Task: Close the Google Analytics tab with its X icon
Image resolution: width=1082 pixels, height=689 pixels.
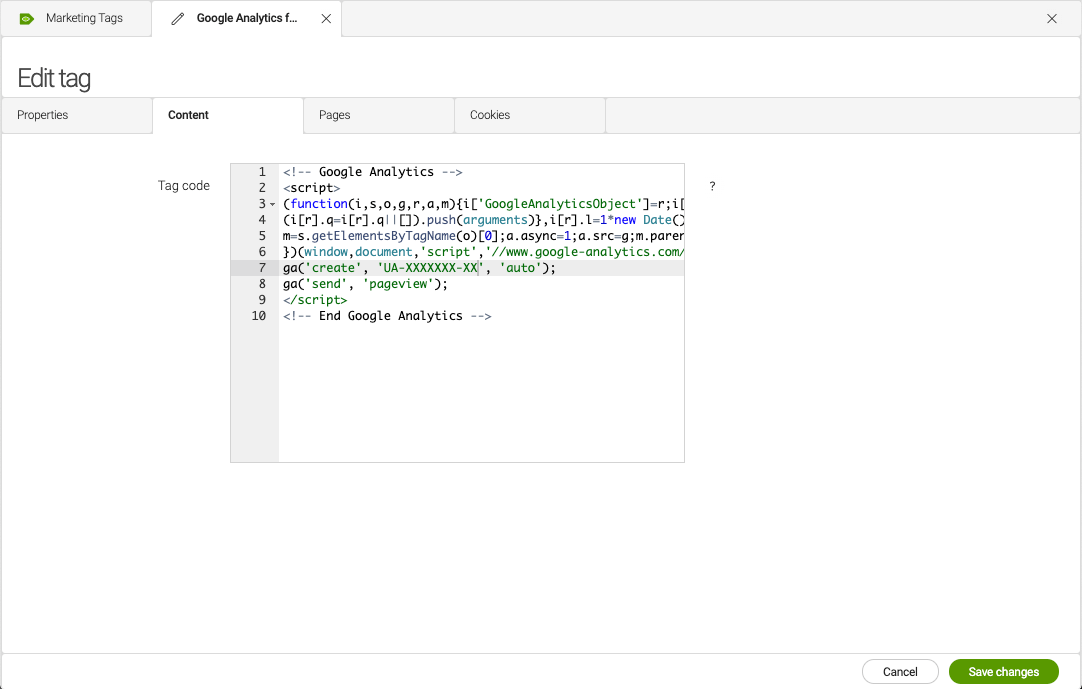Action: pyautogui.click(x=325, y=18)
